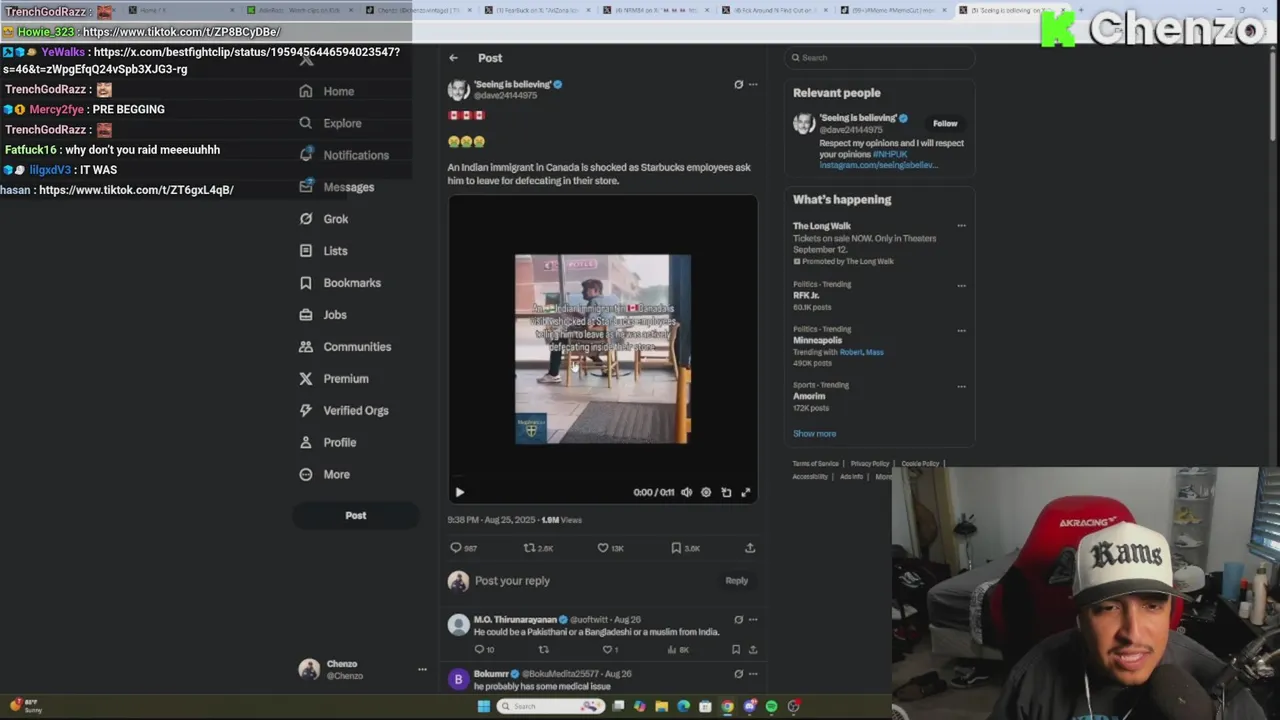The image size is (1280, 720).
Task: Open more options for Minneapolis trend
Action: [961, 330]
